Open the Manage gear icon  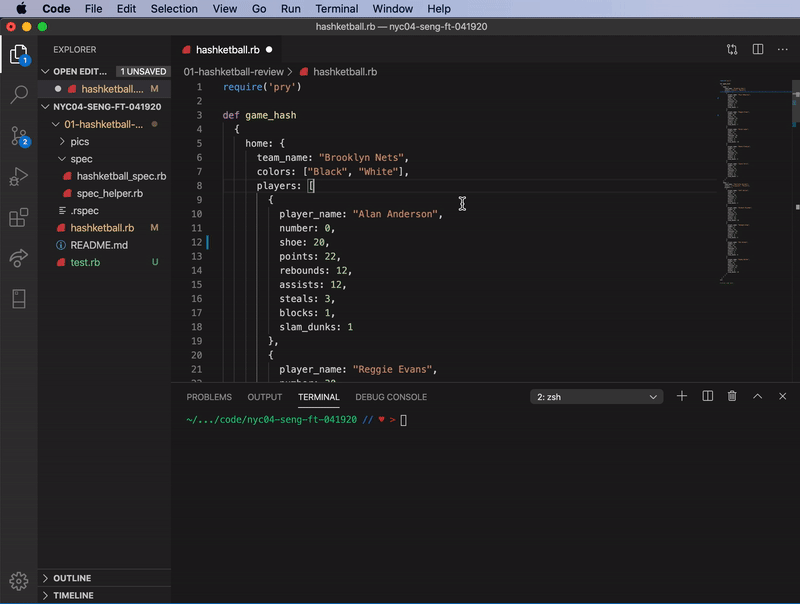pos(19,581)
